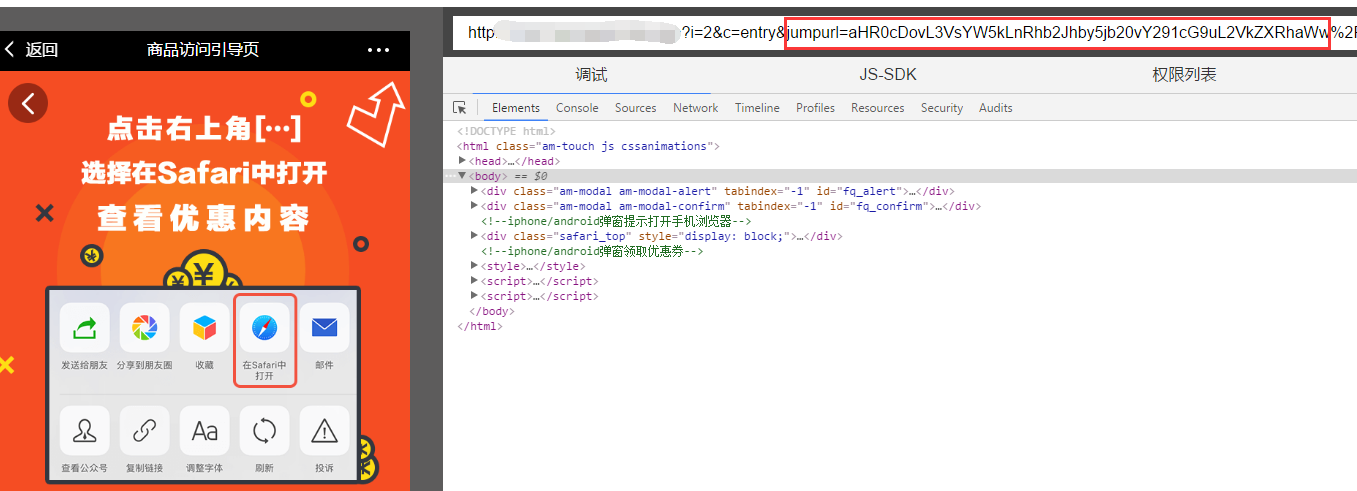Switch to the Elements tab
This screenshot has width=1357, height=491.
(516, 108)
